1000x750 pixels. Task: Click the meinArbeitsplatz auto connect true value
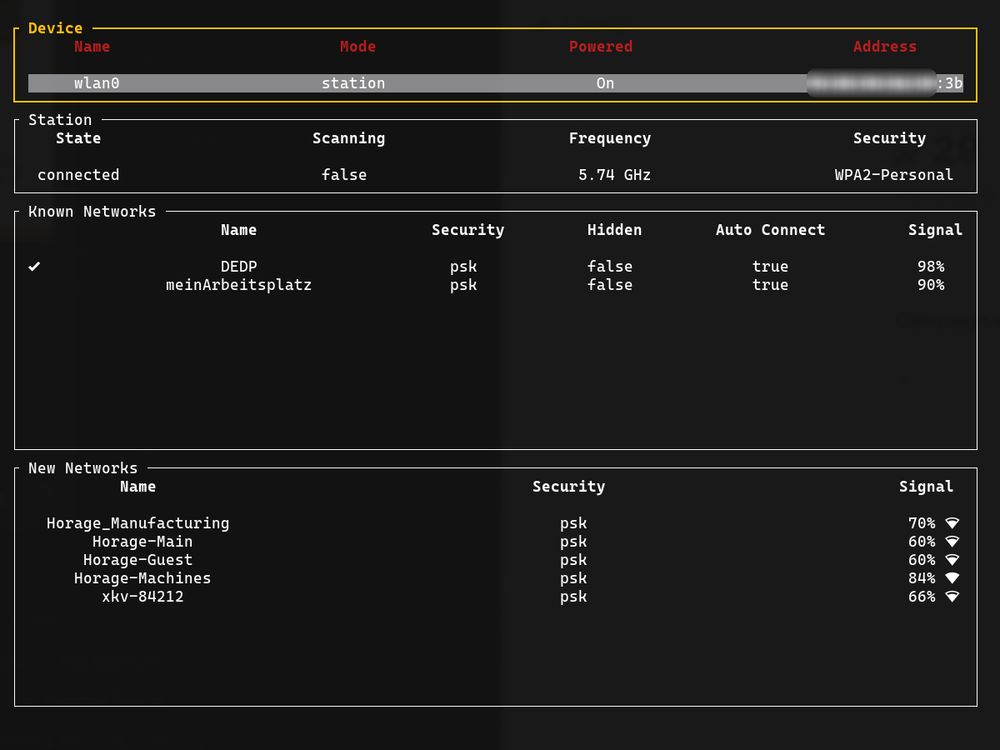coord(770,285)
